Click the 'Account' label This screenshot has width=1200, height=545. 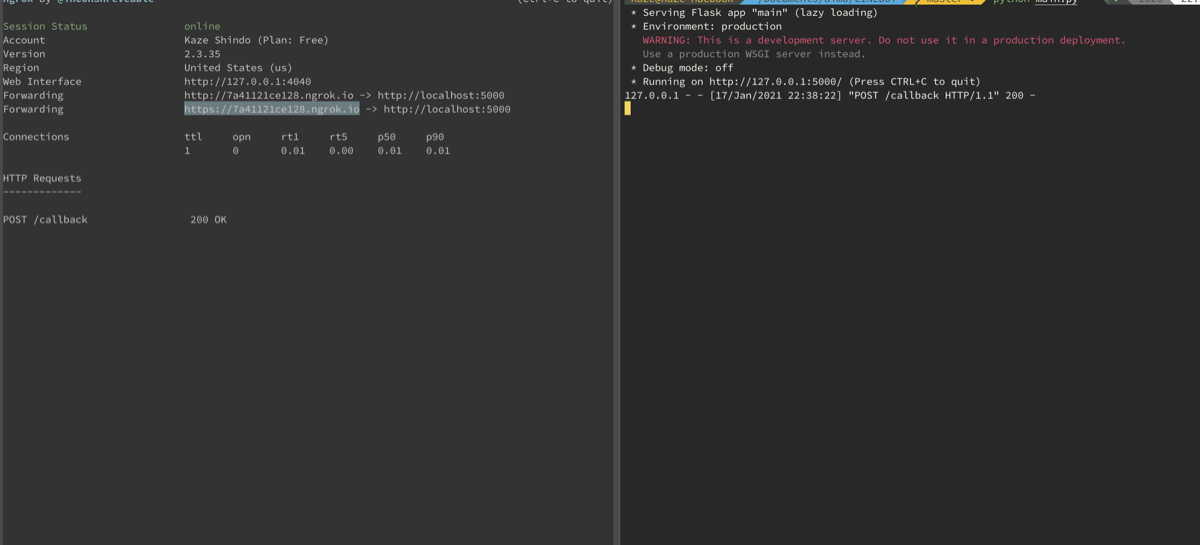point(24,40)
